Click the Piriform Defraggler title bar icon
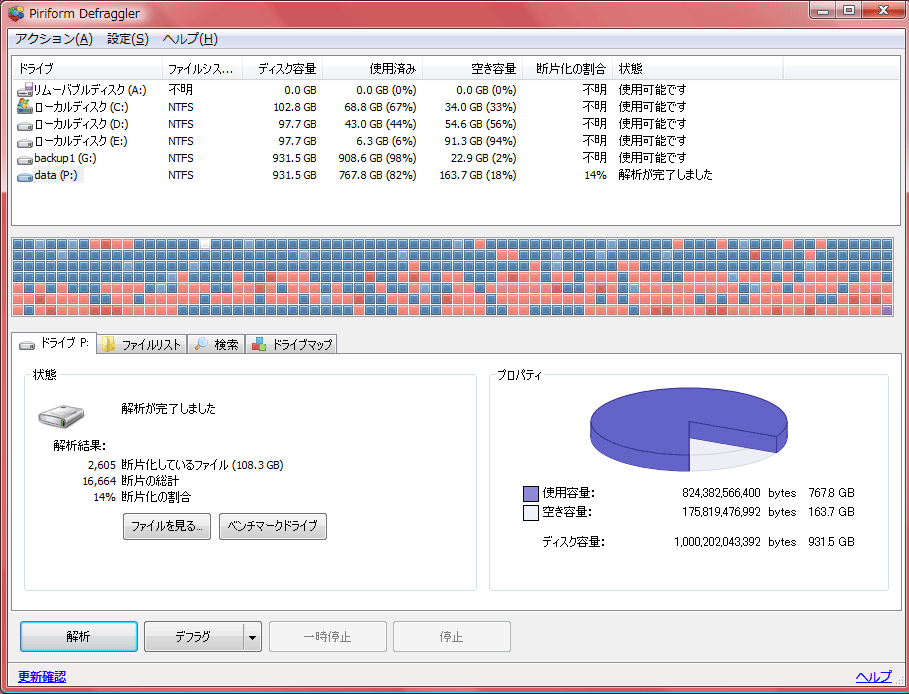The image size is (909, 694). point(16,13)
